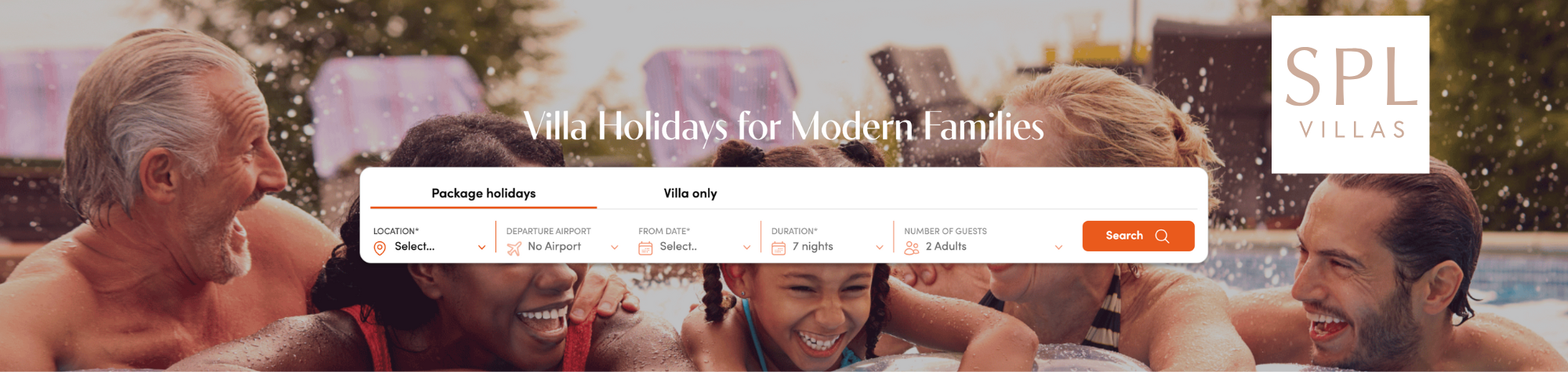Screen dimensions: 1568x372
Task: Click the magnifying glass search icon
Action: coord(1162,236)
